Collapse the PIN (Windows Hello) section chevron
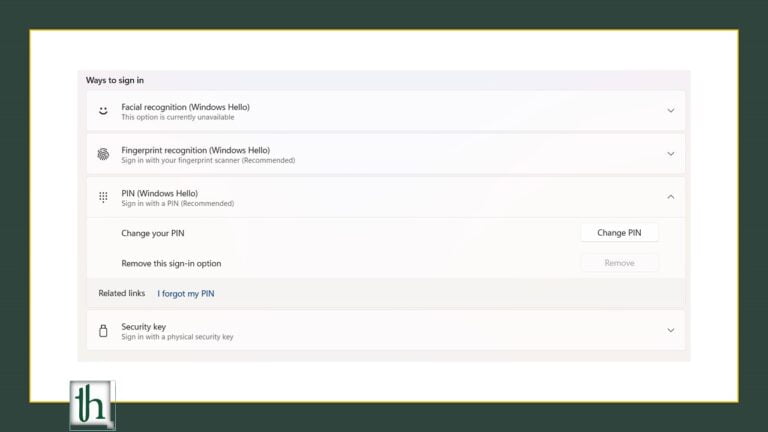 [x=670, y=197]
